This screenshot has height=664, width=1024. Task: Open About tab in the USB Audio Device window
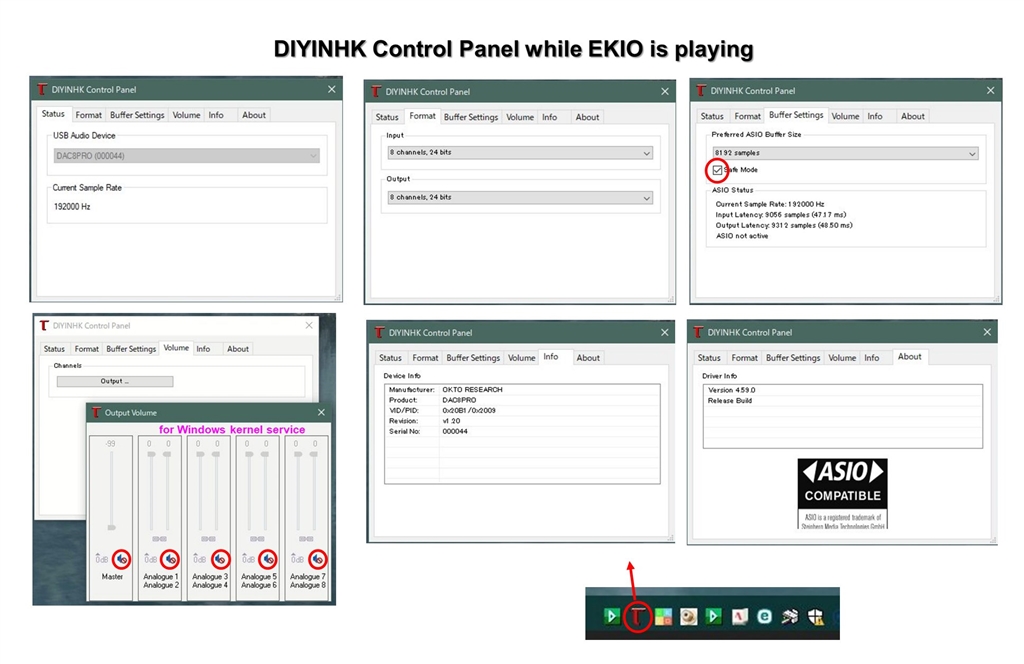(x=253, y=115)
